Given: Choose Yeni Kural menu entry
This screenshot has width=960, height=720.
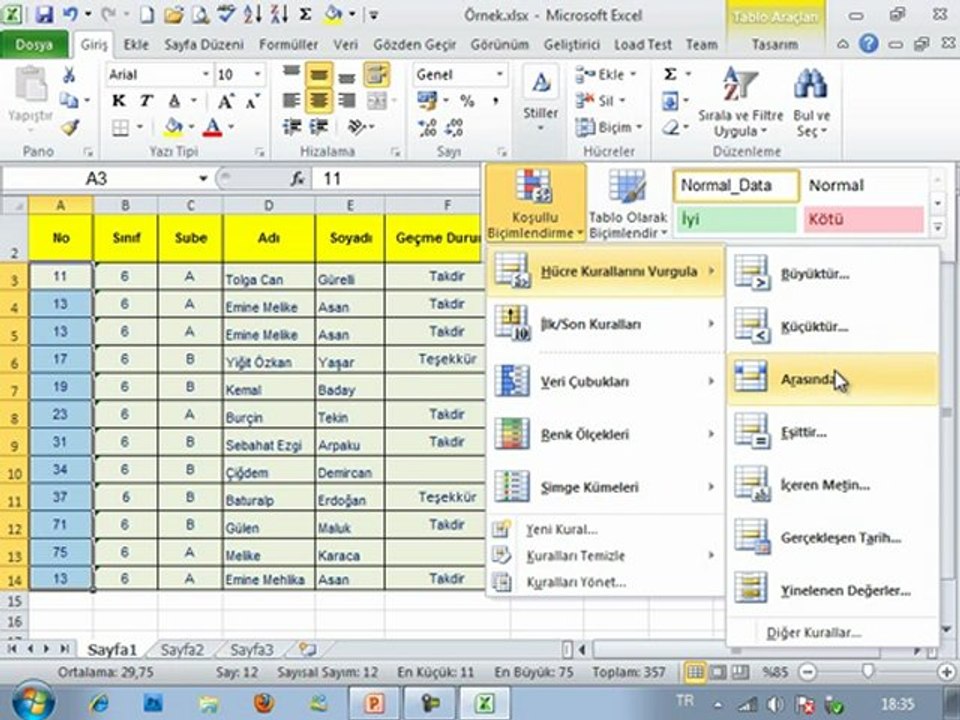Looking at the screenshot, I should [606, 530].
